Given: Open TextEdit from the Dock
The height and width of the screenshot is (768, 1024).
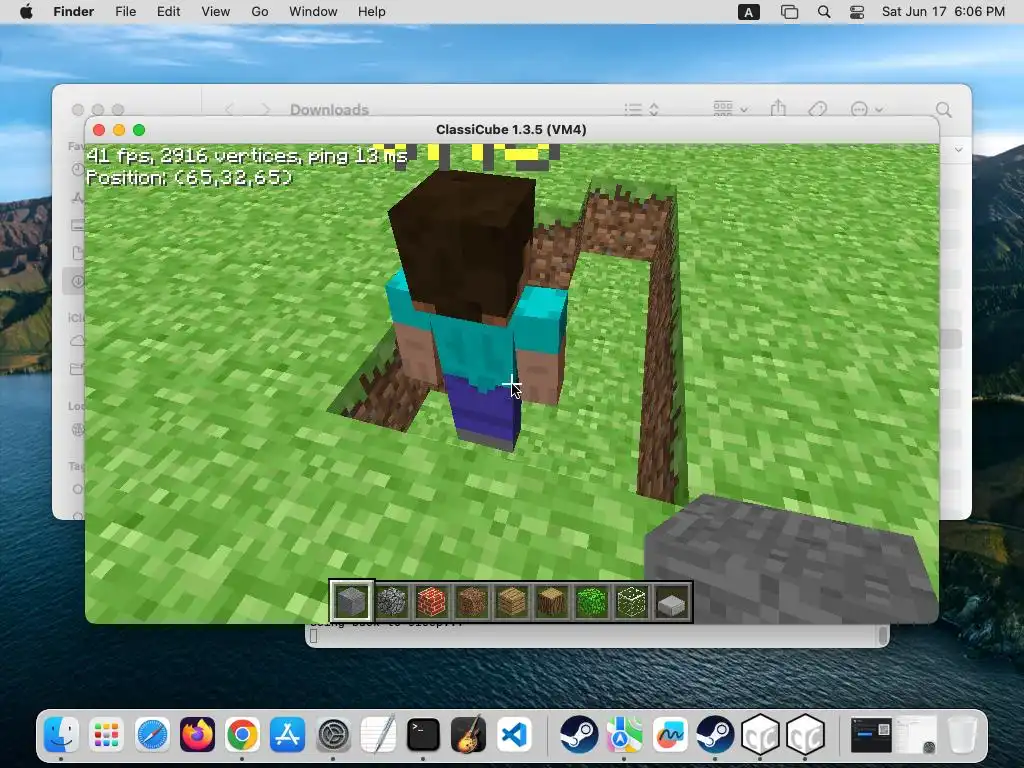Looking at the screenshot, I should tap(378, 735).
